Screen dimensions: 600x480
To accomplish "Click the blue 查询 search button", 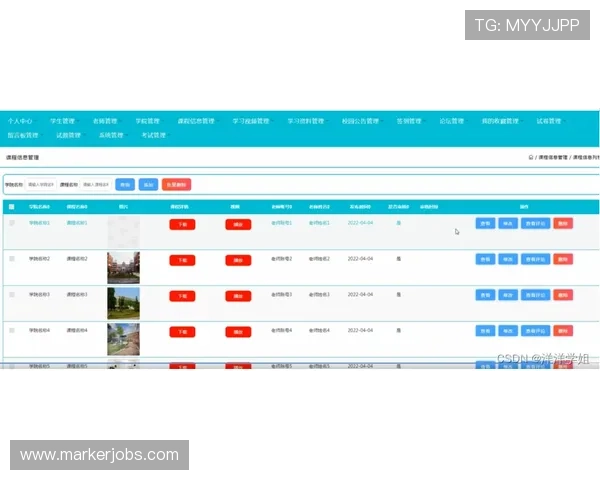I will point(125,185).
